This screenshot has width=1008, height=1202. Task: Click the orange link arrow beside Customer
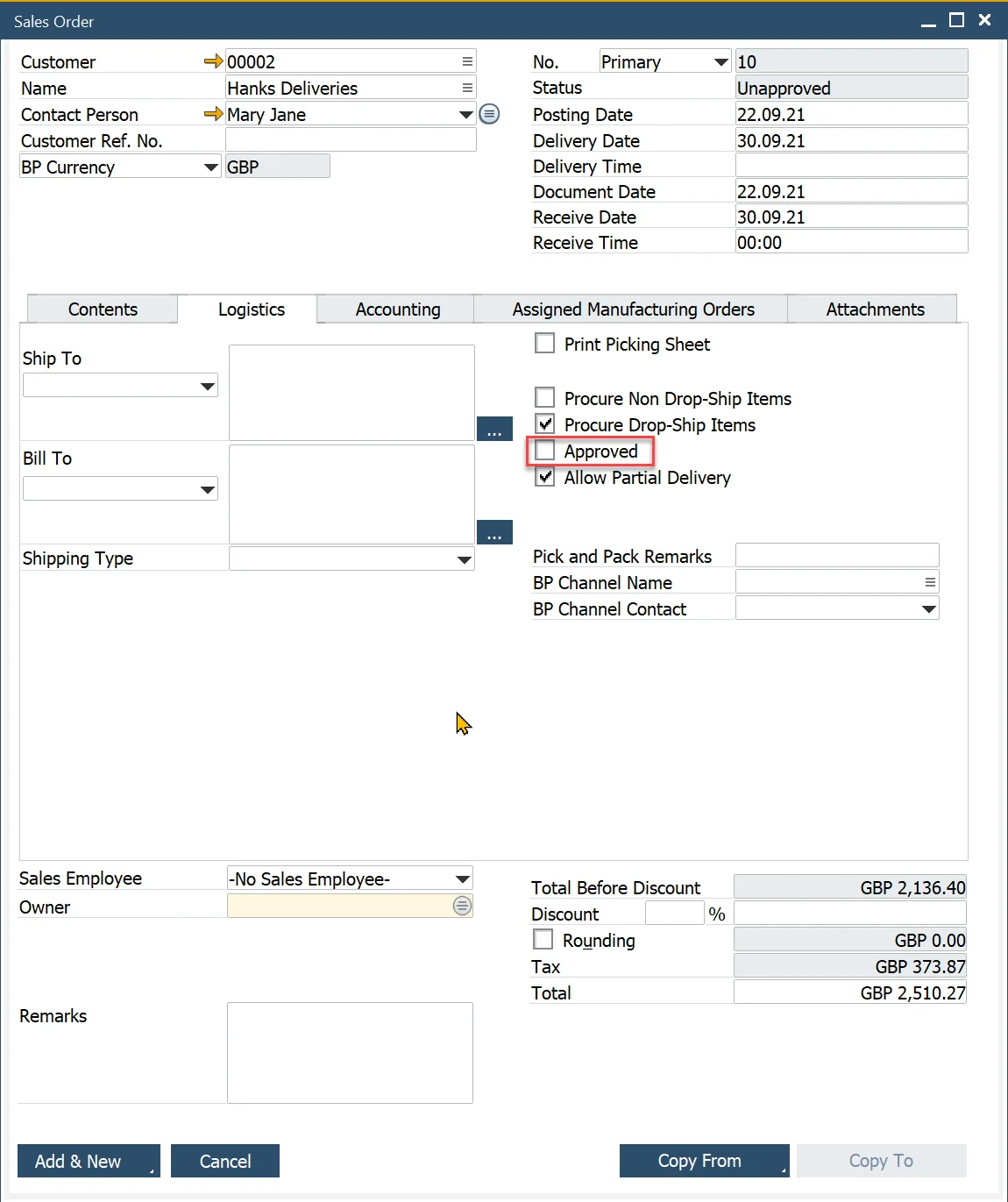pos(212,60)
